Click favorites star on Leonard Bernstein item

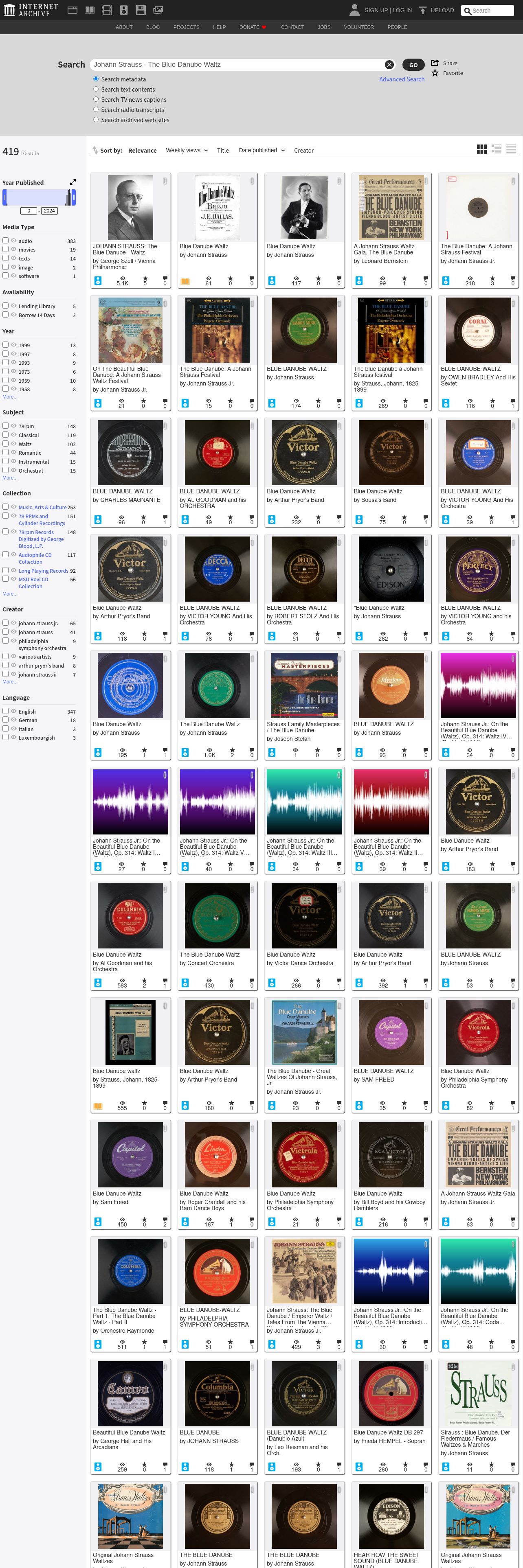coord(404,278)
